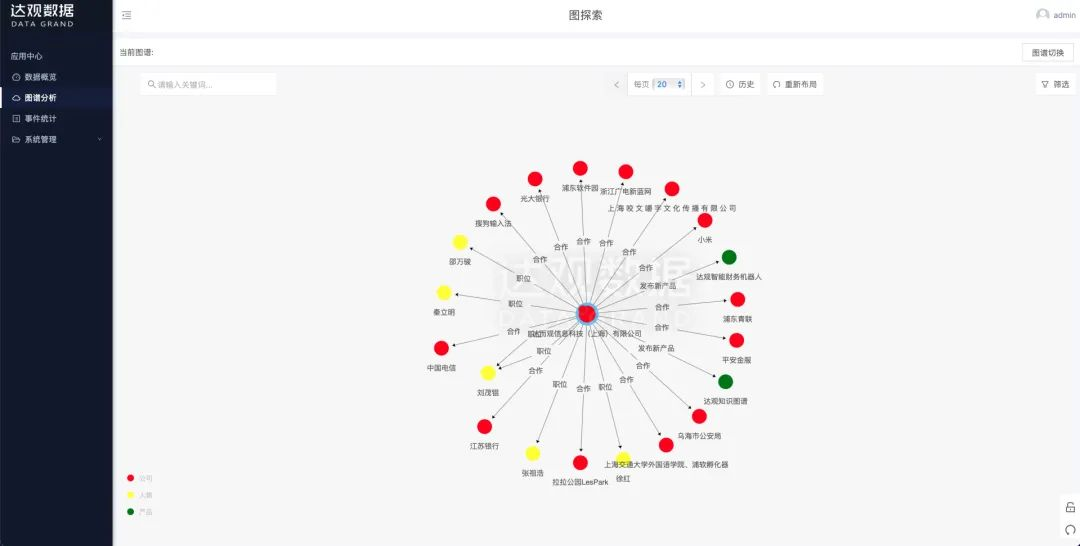Click the admin user avatar icon

click(x=1042, y=15)
